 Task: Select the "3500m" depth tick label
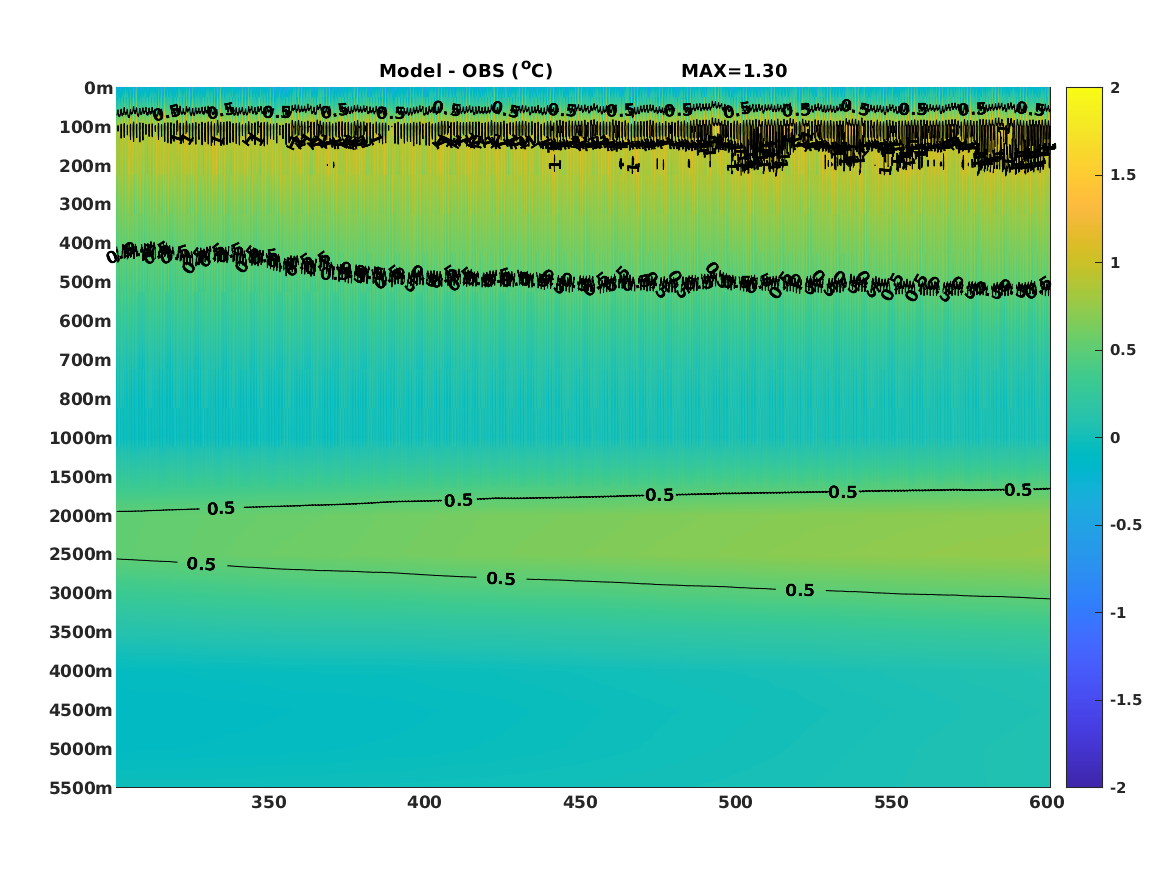(81, 632)
